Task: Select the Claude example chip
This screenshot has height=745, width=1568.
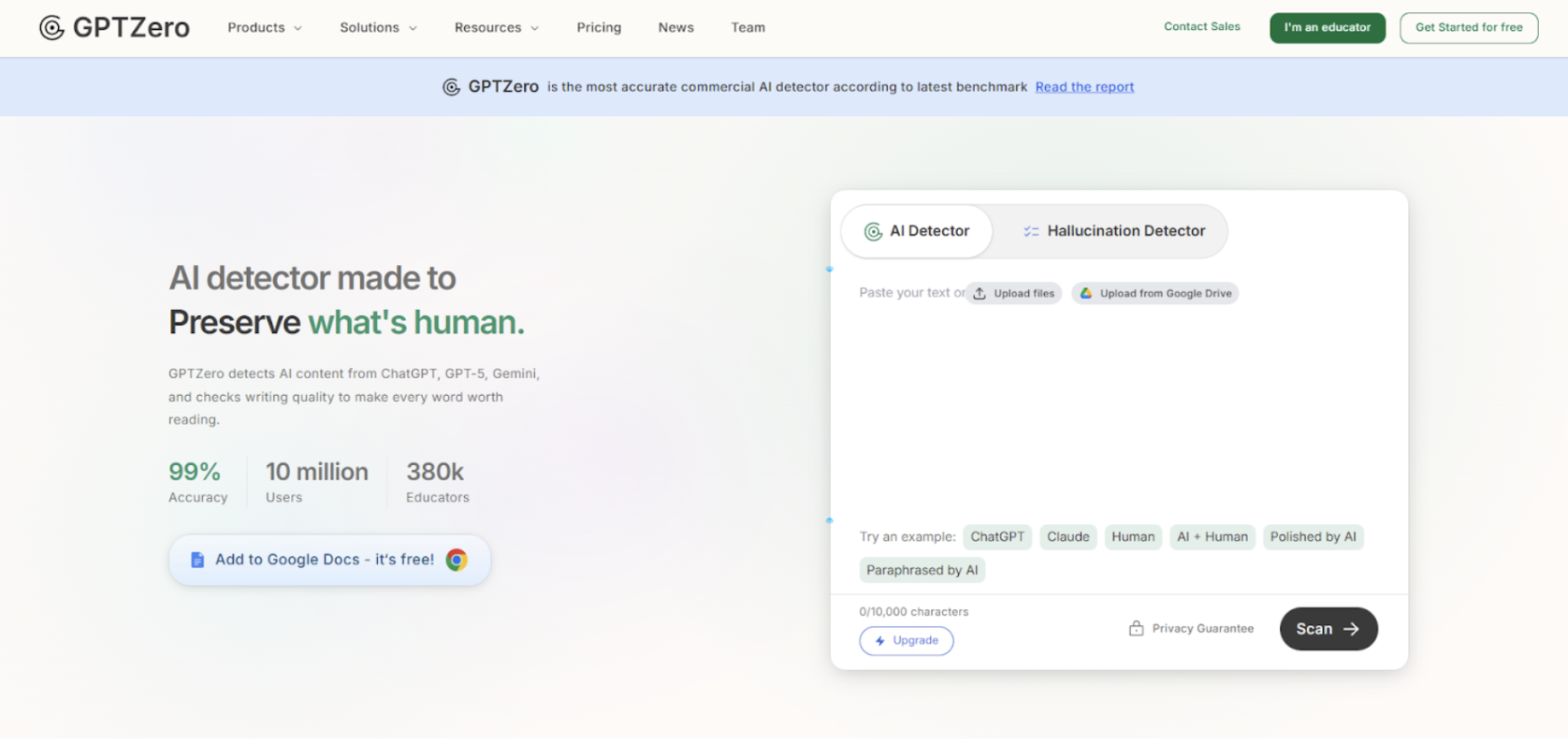Action: (1067, 537)
